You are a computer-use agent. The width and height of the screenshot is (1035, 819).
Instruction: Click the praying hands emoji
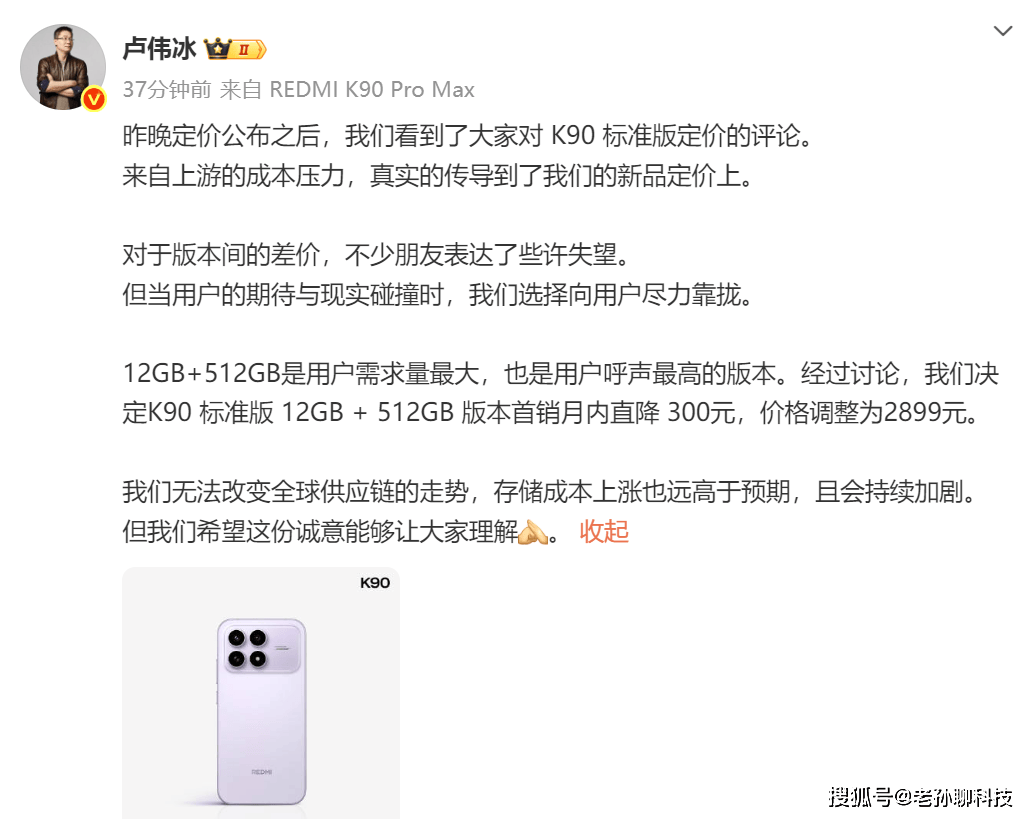(x=532, y=532)
